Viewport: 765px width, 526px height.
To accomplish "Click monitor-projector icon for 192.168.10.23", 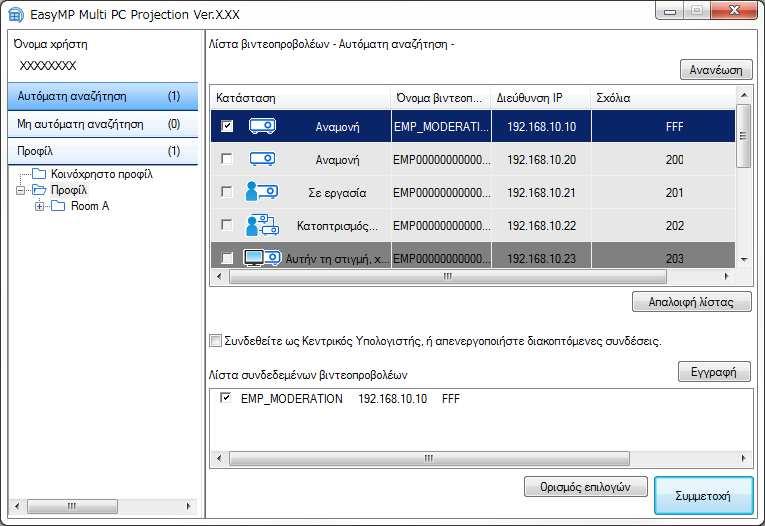I will click(x=262, y=257).
